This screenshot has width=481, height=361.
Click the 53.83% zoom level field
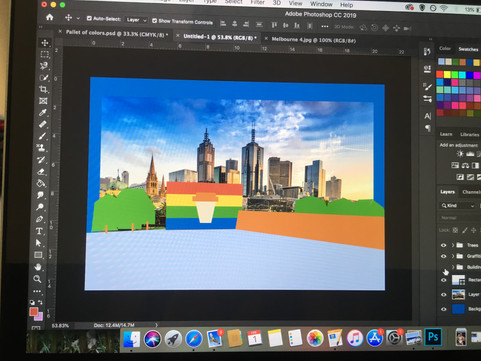pyautogui.click(x=60, y=325)
